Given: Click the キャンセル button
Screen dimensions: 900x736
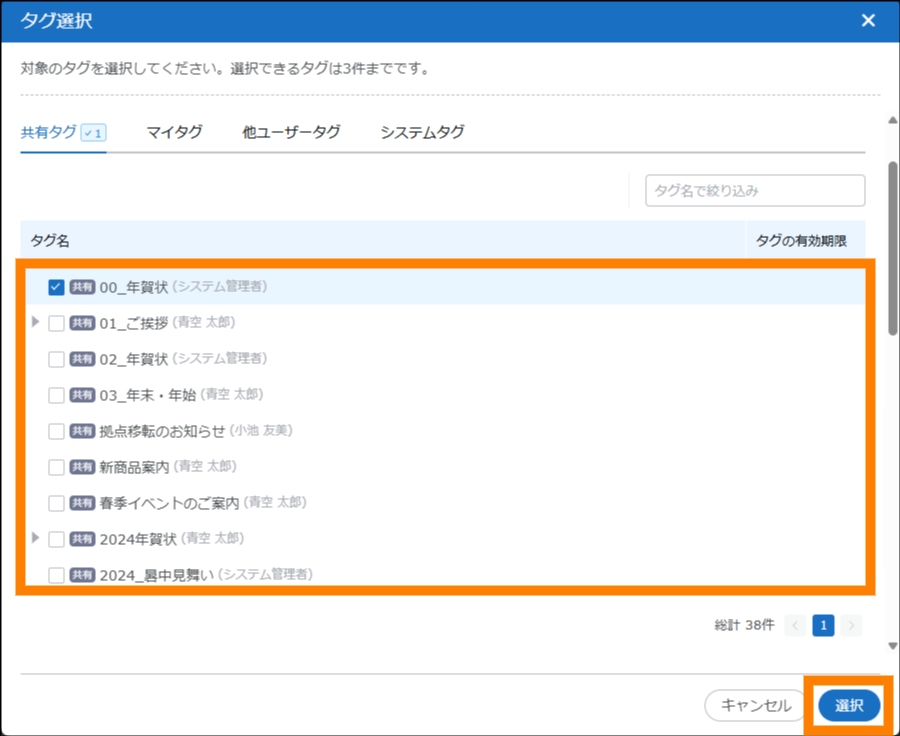Looking at the screenshot, I should click(x=755, y=705).
